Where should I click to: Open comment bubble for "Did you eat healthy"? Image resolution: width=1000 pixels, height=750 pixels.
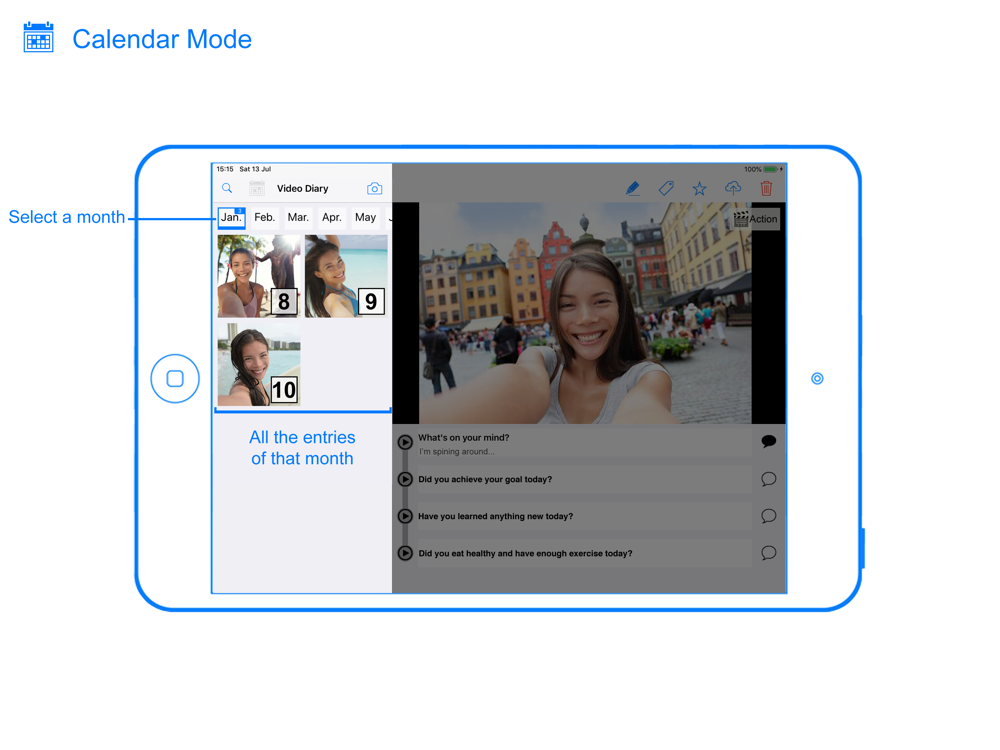768,553
